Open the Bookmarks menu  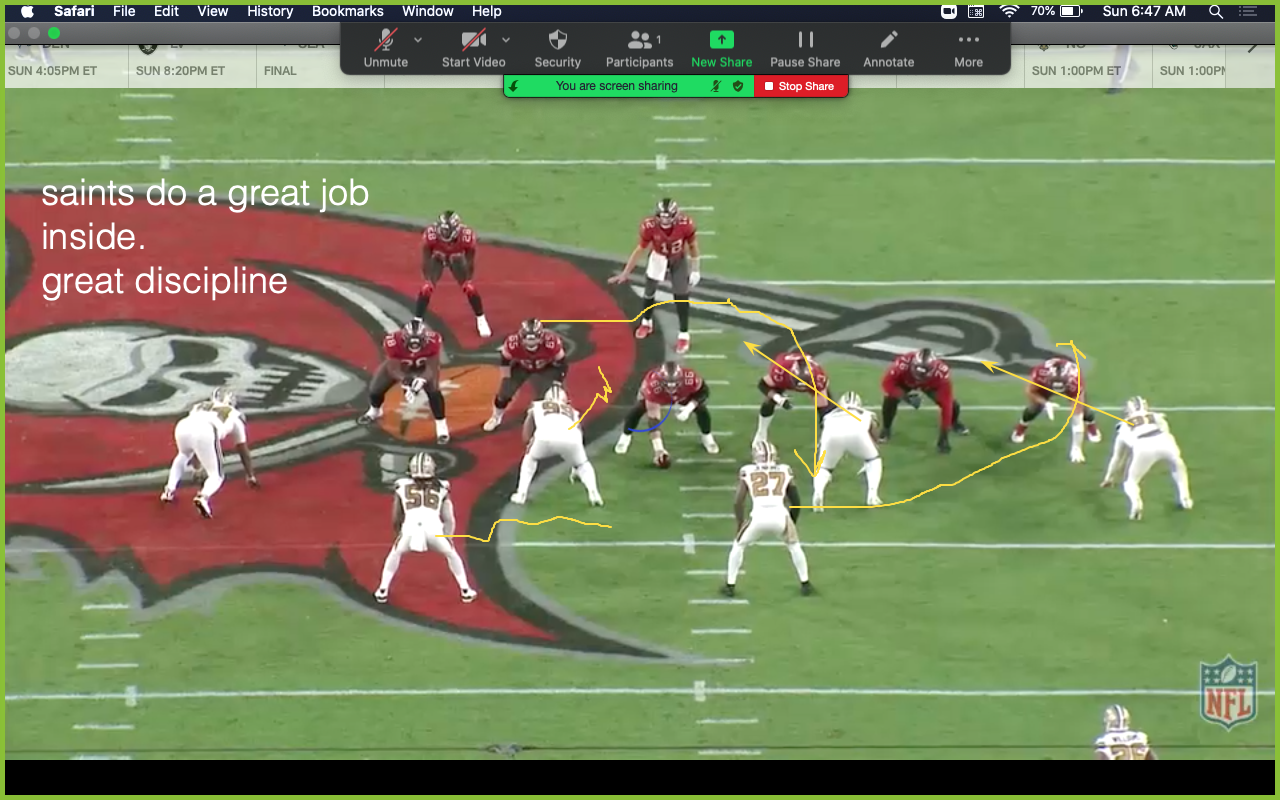pos(348,11)
